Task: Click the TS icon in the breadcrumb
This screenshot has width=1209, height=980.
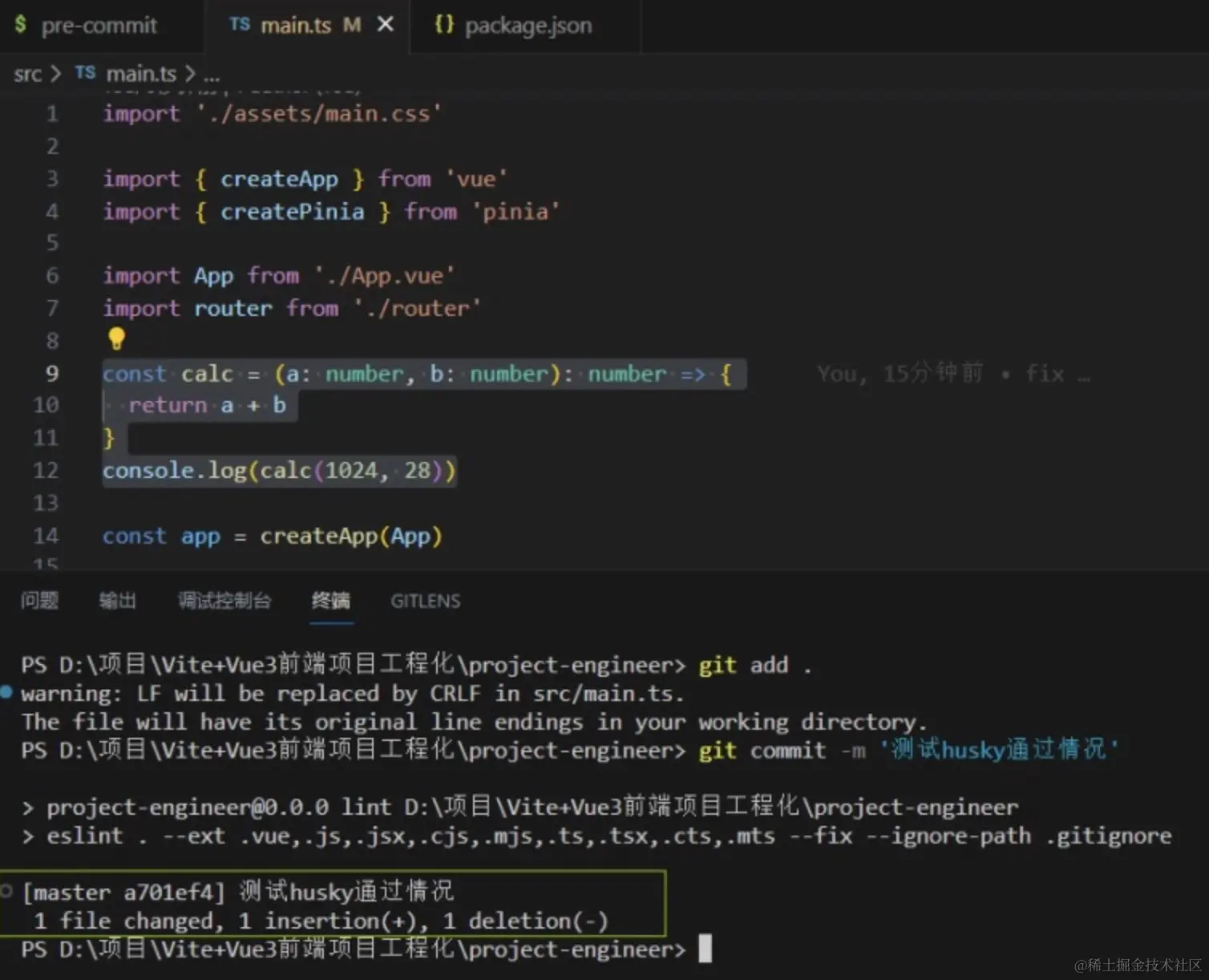Action: pos(85,73)
